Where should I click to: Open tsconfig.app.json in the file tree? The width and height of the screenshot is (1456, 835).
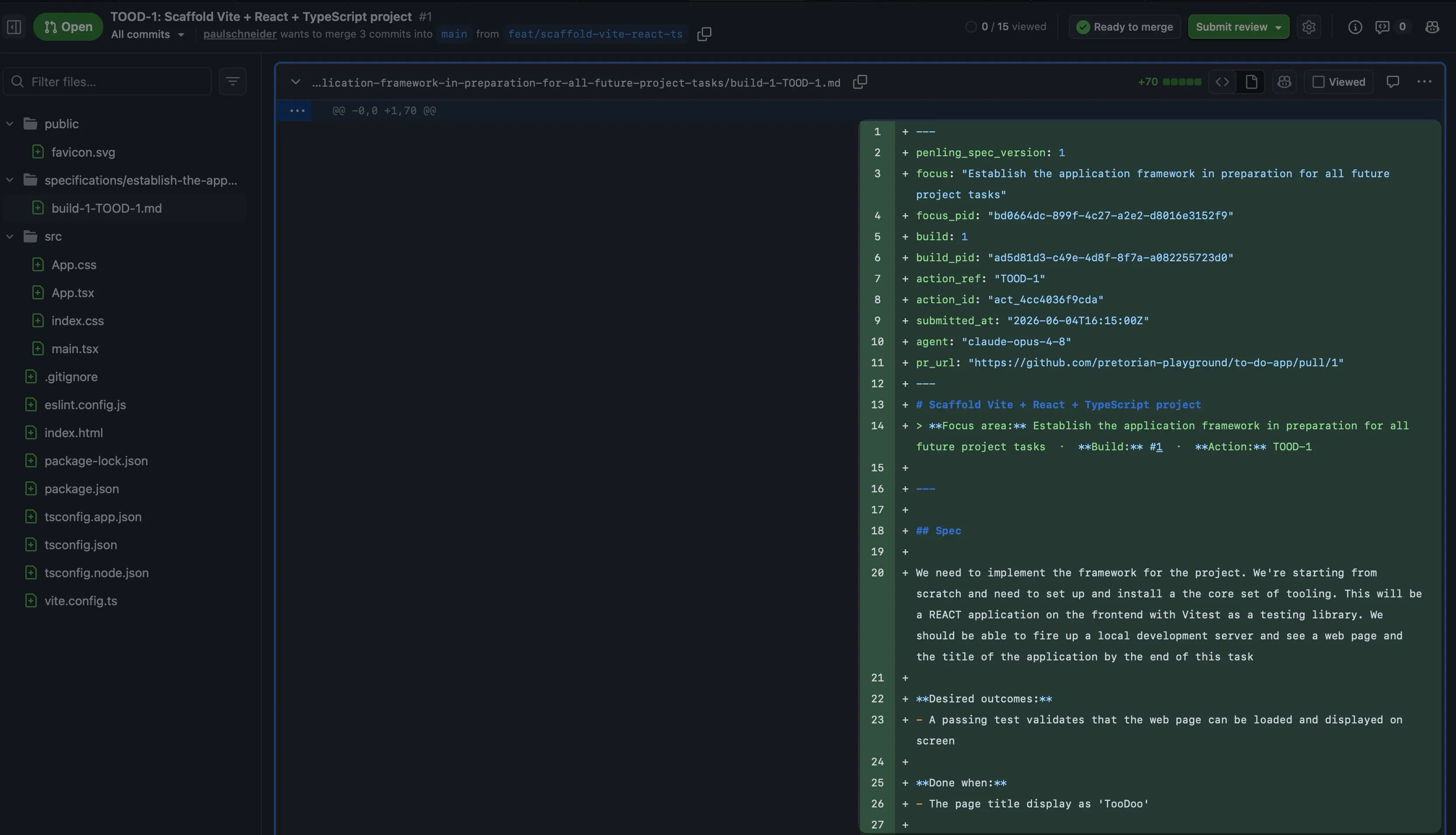click(x=93, y=517)
